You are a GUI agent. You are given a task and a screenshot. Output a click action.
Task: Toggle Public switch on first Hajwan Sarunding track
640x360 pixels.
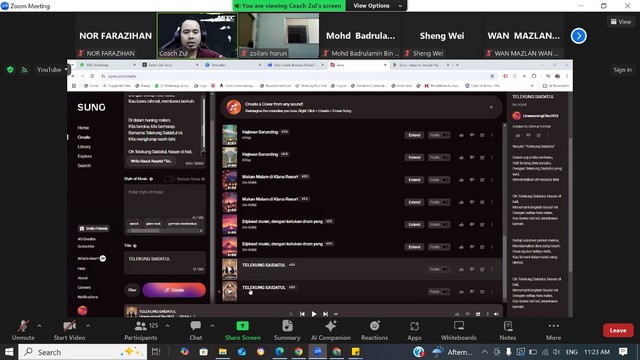click(x=439, y=135)
